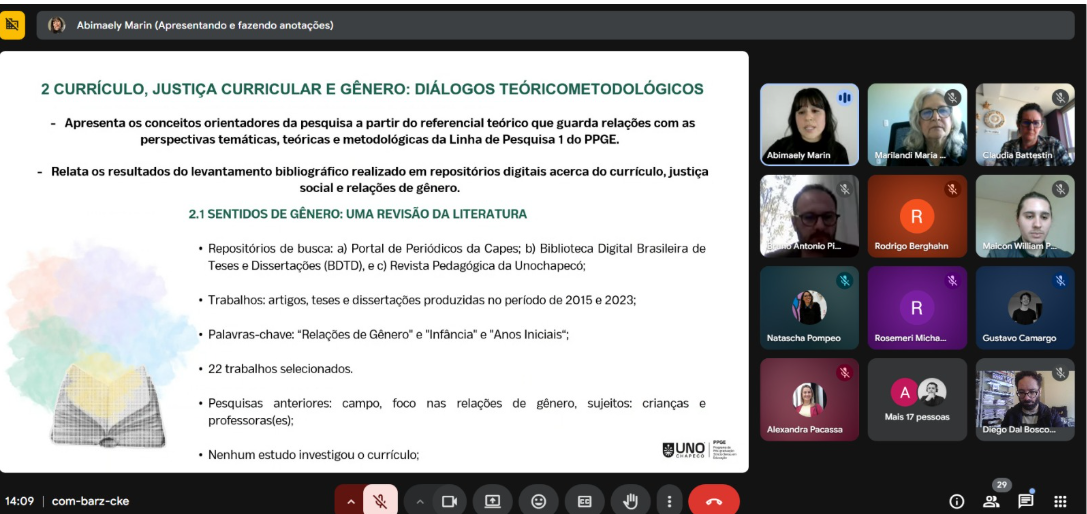This screenshot has height=514, width=1087.
Task: Open the emoji reactions button
Action: point(539,501)
